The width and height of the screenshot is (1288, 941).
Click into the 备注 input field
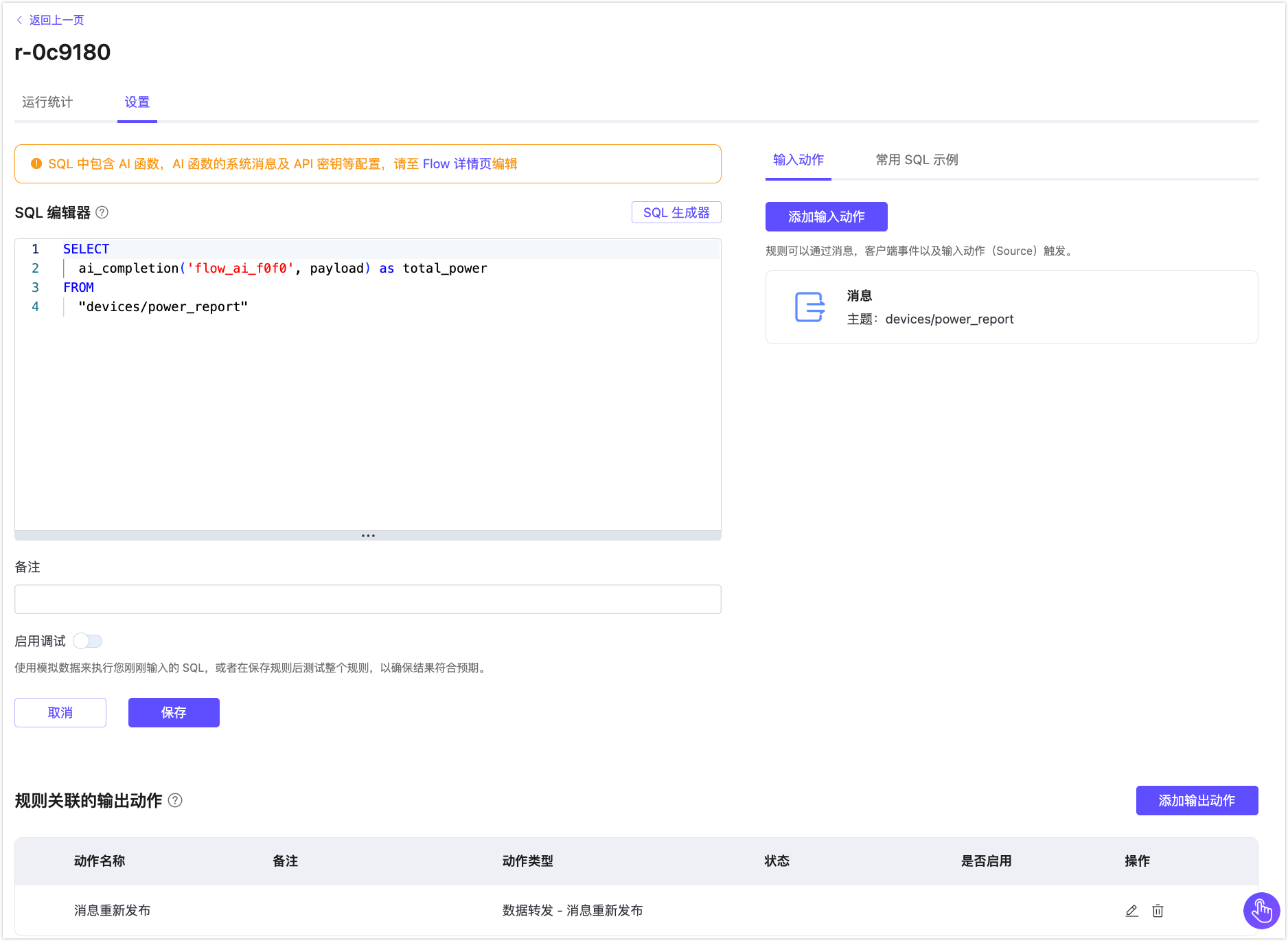click(x=367, y=600)
